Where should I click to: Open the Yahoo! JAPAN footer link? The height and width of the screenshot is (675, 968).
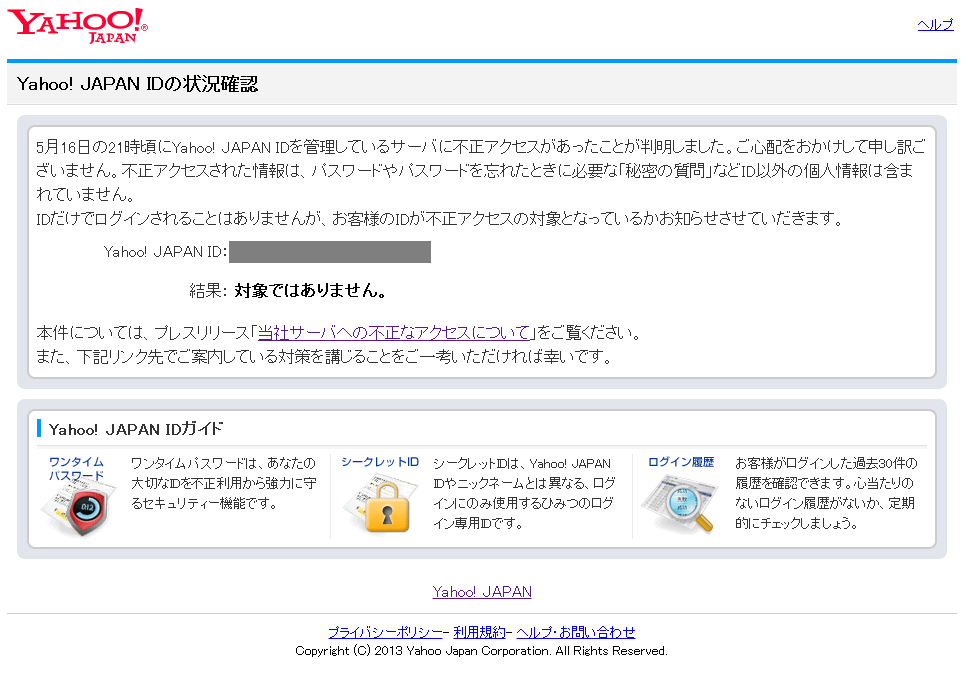[x=482, y=592]
